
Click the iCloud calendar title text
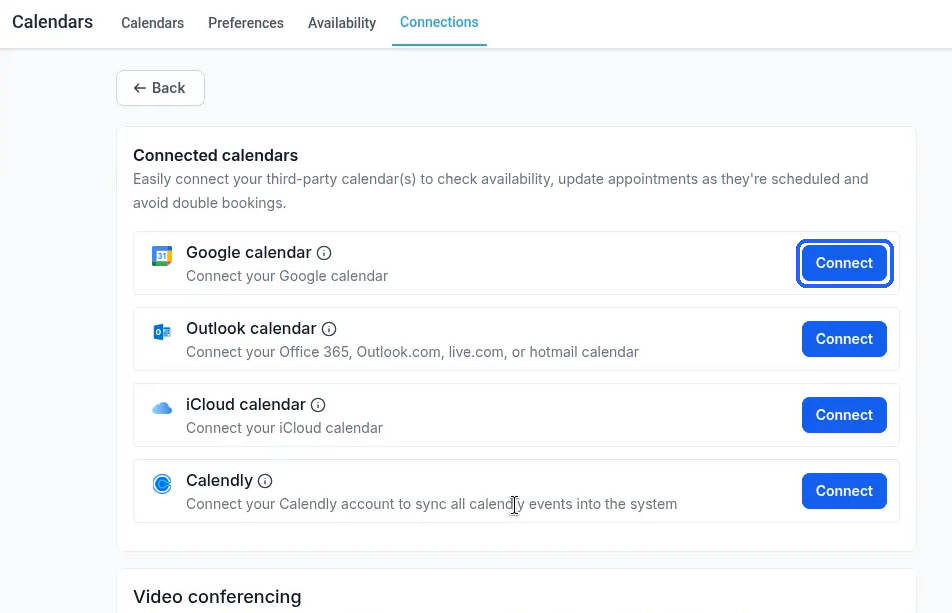245,404
